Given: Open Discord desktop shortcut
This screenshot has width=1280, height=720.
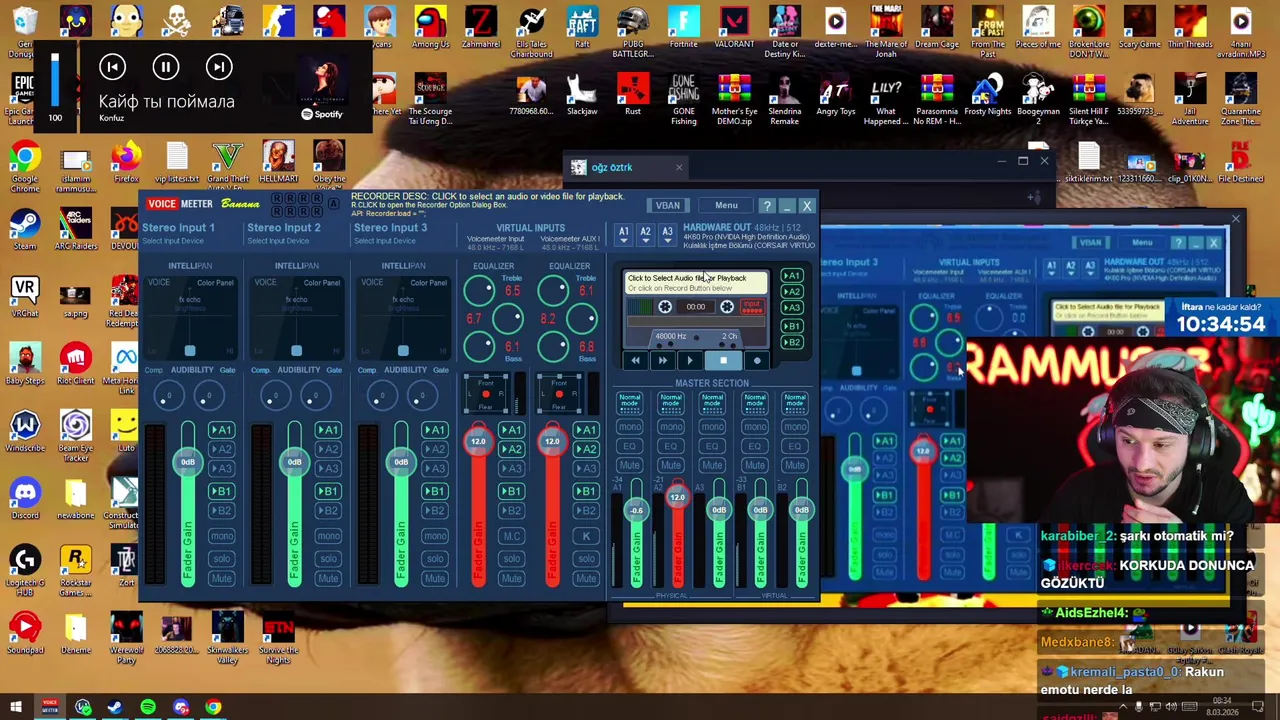Looking at the screenshot, I should [x=25, y=498].
